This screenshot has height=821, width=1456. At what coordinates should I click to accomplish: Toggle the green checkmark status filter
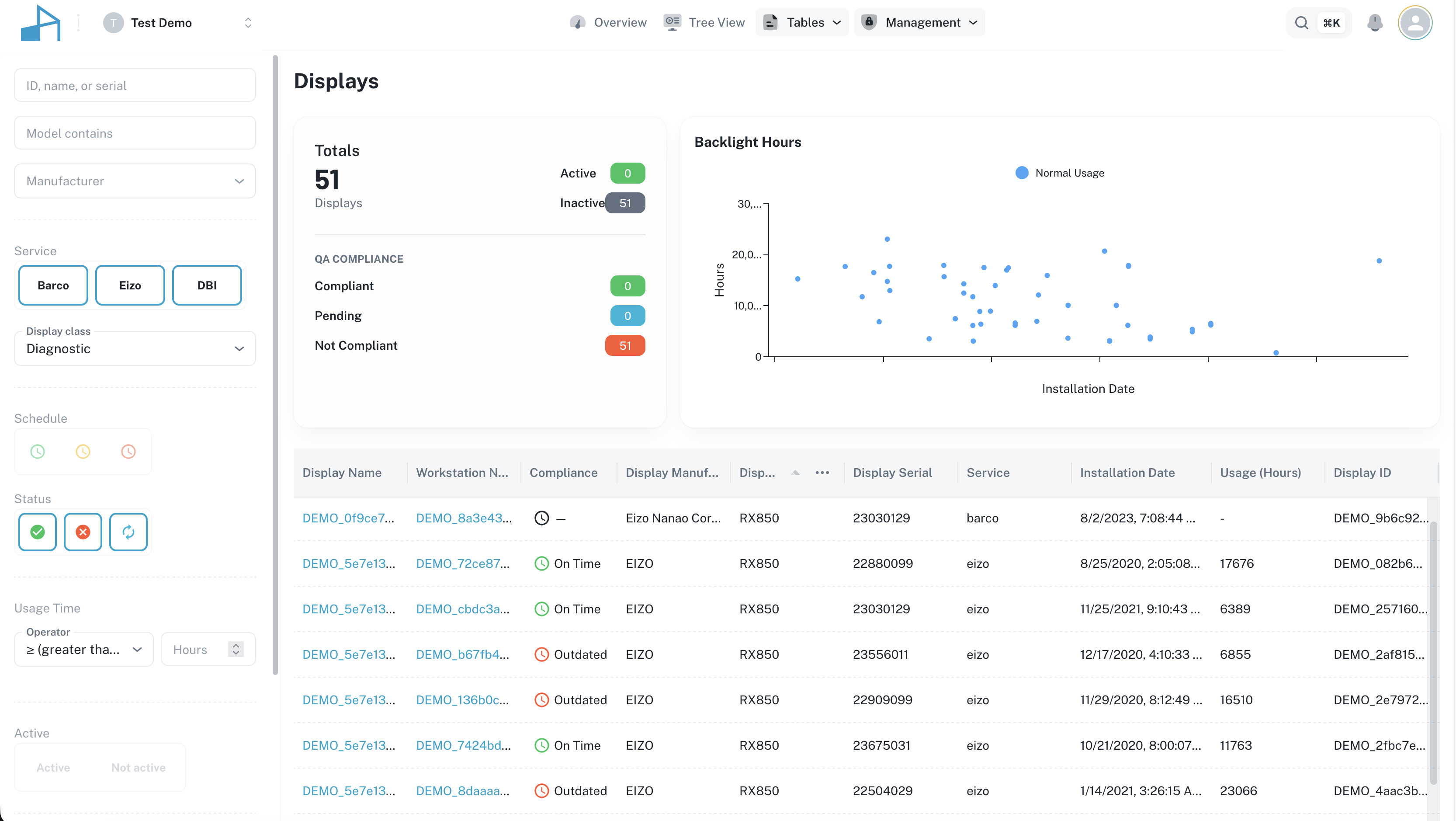[x=37, y=532]
